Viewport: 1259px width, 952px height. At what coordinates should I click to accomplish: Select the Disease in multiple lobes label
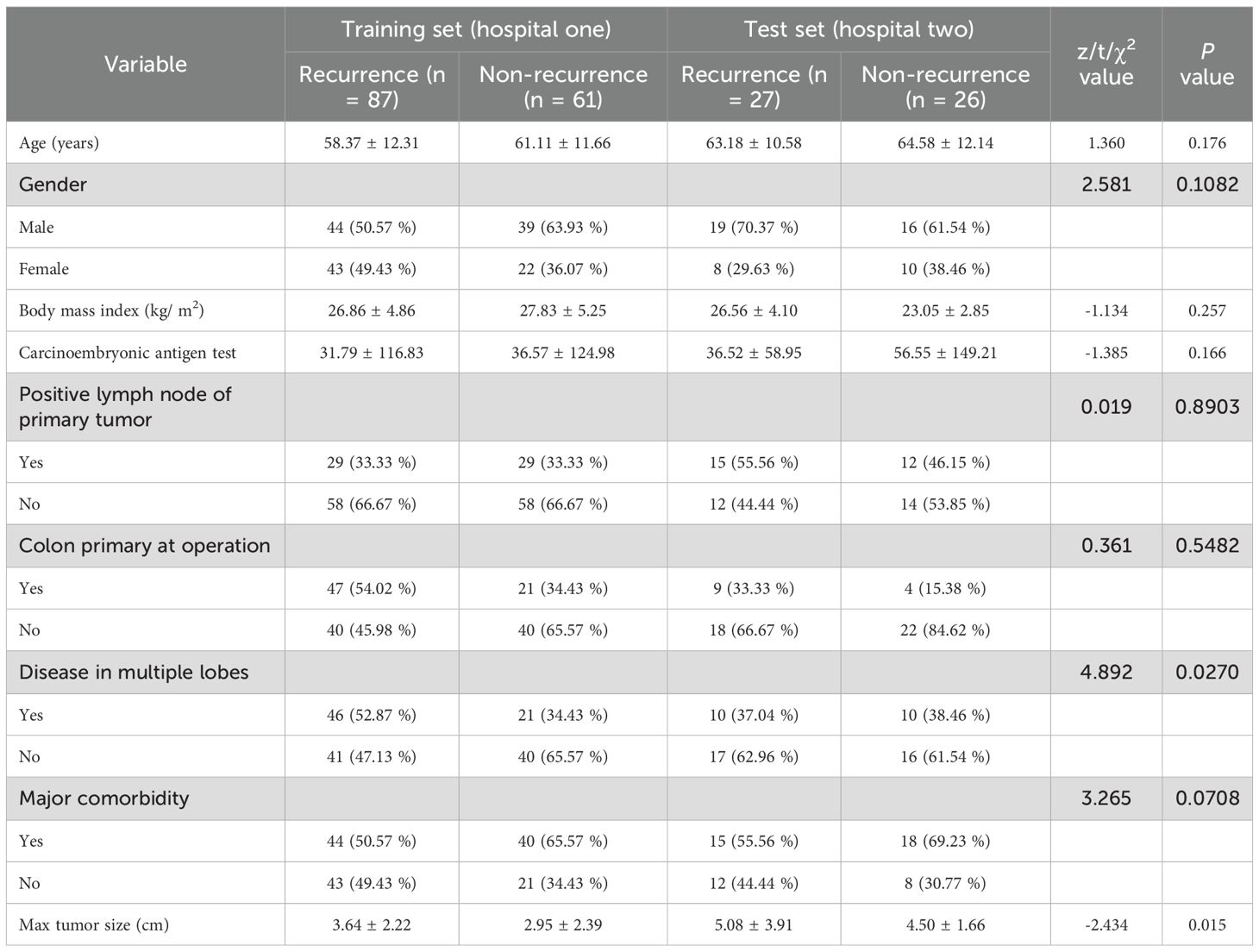point(134,673)
